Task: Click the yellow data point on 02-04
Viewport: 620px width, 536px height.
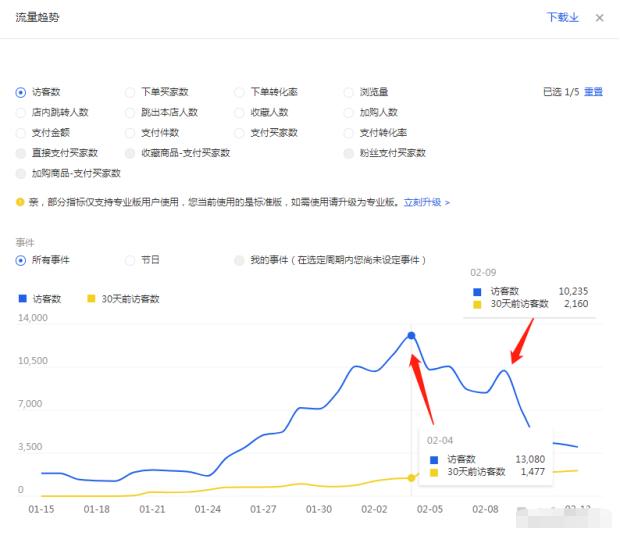Action: (x=411, y=478)
